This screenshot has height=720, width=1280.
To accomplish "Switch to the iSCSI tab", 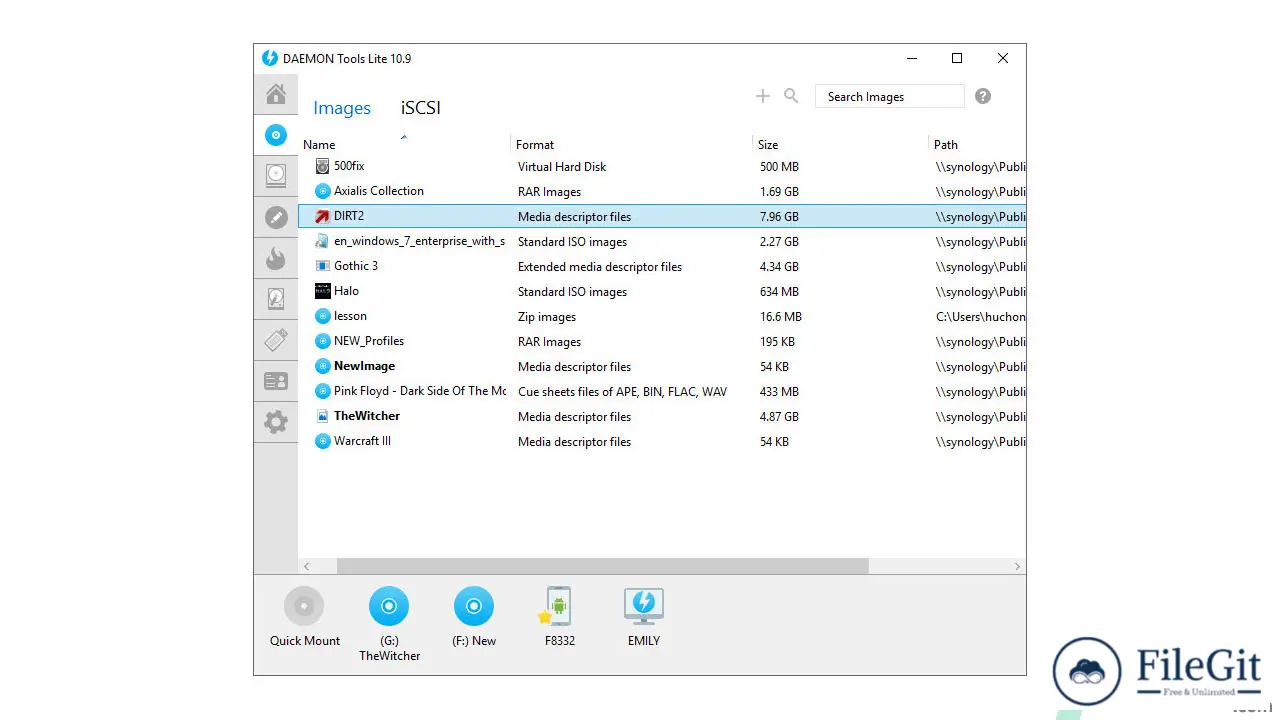I will point(421,108).
